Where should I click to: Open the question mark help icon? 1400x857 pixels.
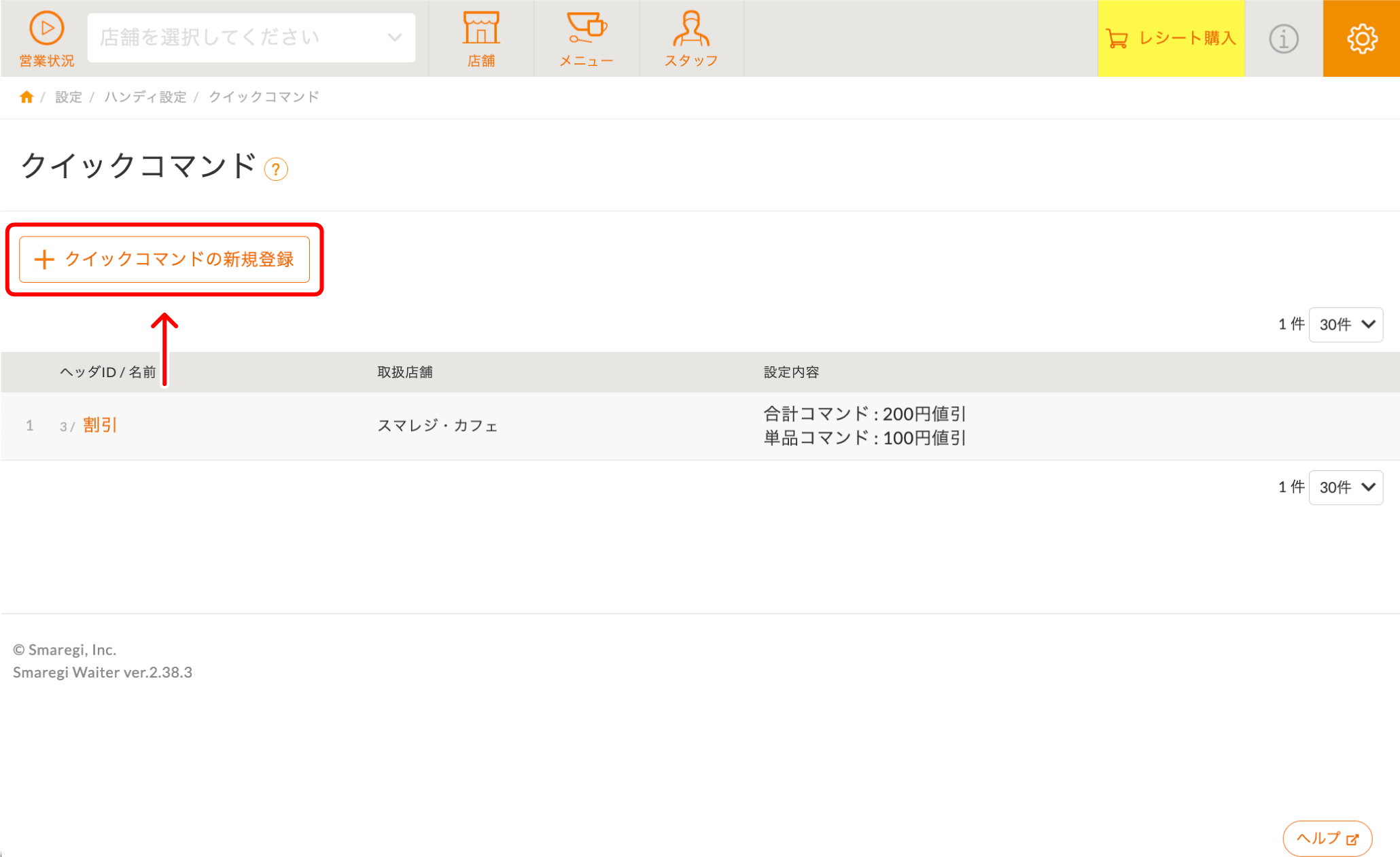[276, 169]
